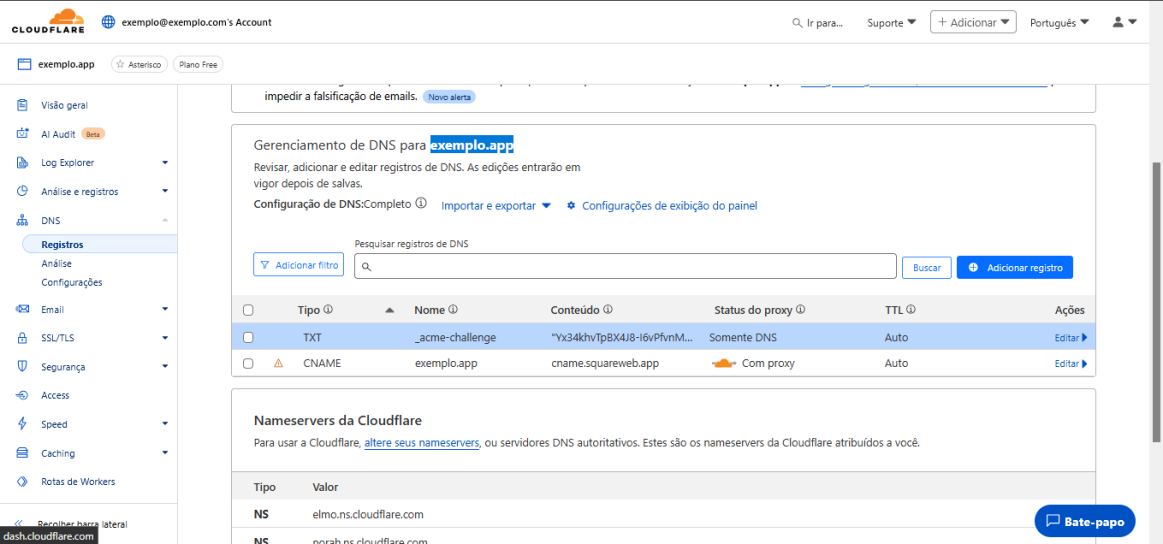Open the Português language dropdown

click(1060, 23)
